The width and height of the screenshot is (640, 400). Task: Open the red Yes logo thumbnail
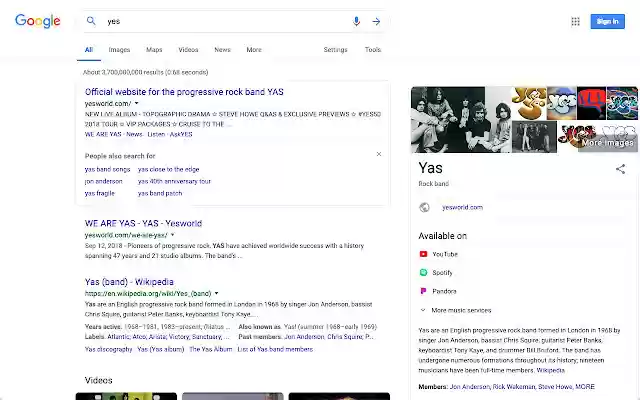click(591, 103)
